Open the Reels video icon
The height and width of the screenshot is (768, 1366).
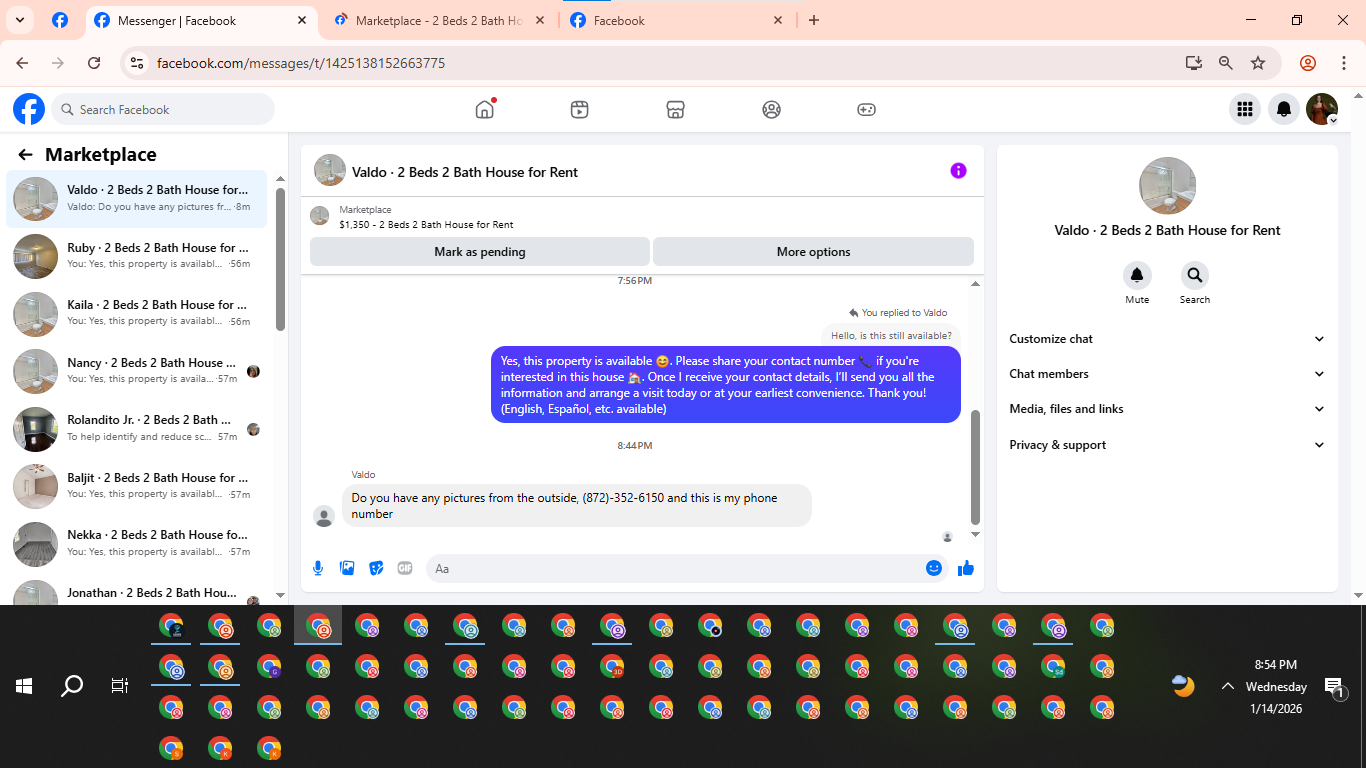tap(579, 110)
